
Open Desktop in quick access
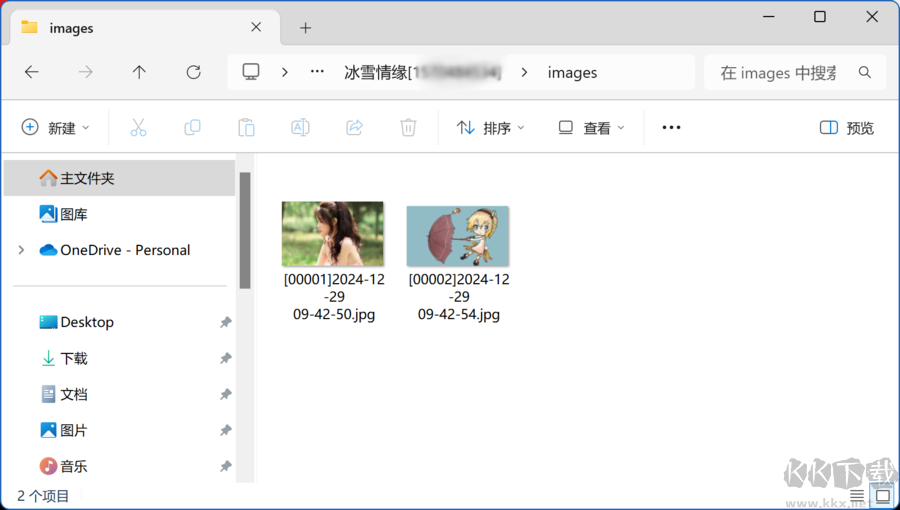point(76,322)
